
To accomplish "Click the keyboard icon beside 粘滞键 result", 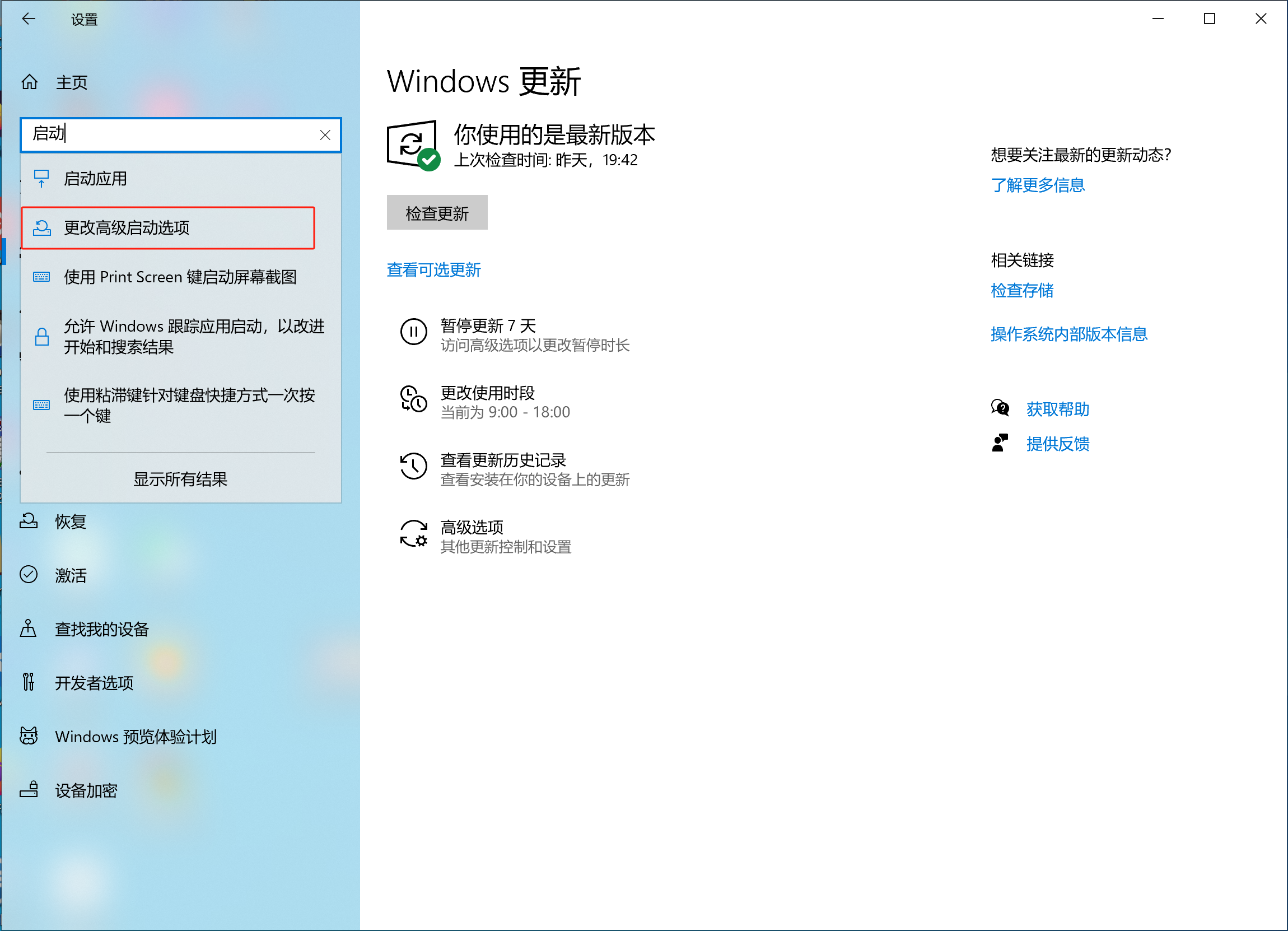I will tap(41, 405).
